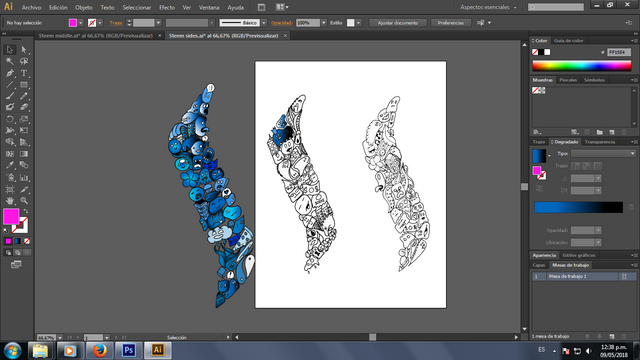Select the Rotate tool

click(10, 119)
